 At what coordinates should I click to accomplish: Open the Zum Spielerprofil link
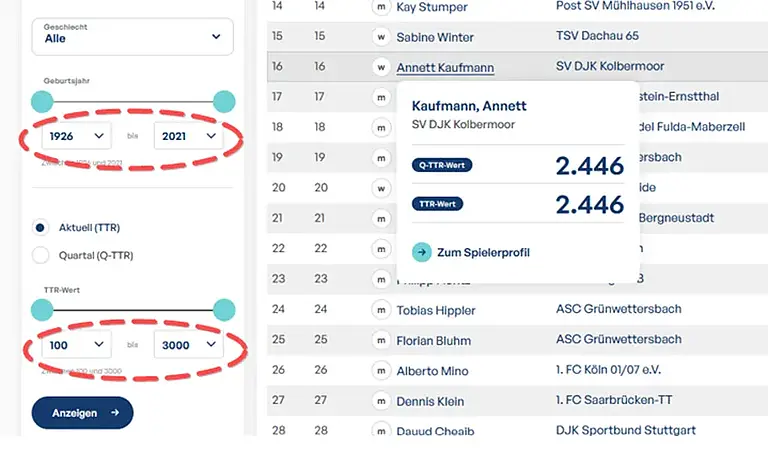click(x=483, y=253)
